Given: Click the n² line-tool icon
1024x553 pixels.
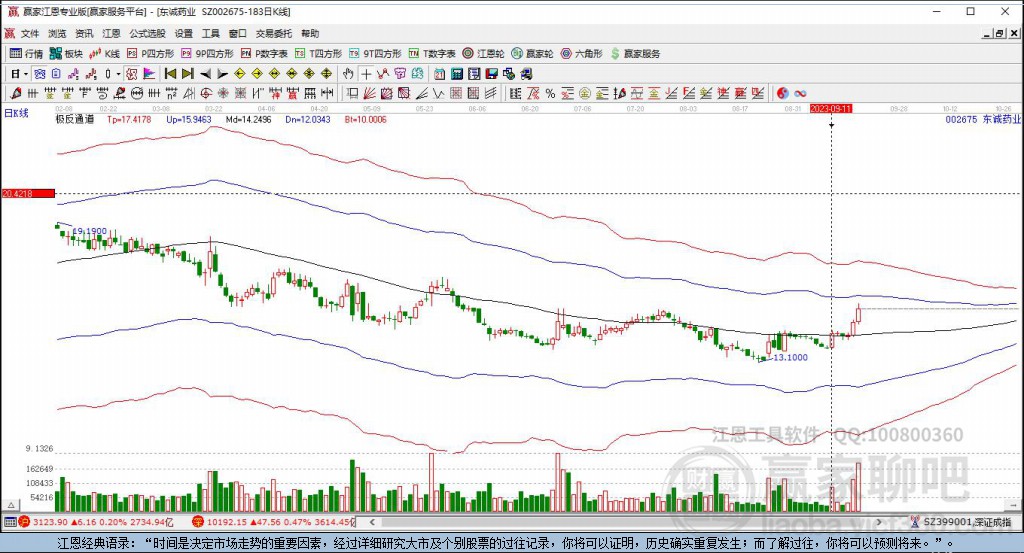Looking at the screenshot, I should (171, 93).
